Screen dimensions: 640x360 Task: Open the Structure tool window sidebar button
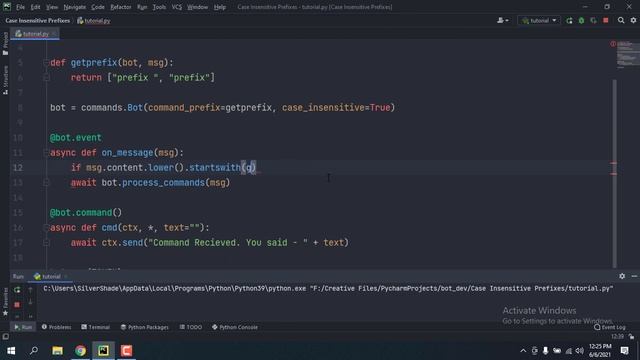coord(5,80)
